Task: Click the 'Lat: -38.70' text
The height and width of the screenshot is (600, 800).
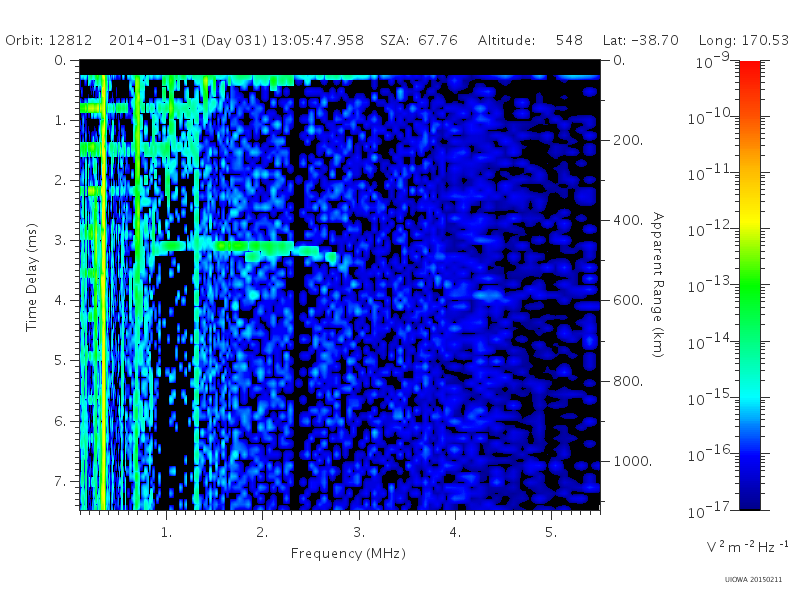Action: pyautogui.click(x=640, y=40)
